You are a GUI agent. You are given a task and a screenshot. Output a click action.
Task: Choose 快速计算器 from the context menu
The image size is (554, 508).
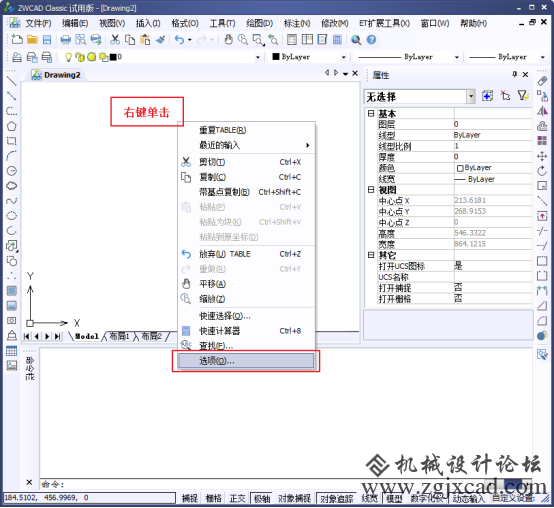[246, 331]
